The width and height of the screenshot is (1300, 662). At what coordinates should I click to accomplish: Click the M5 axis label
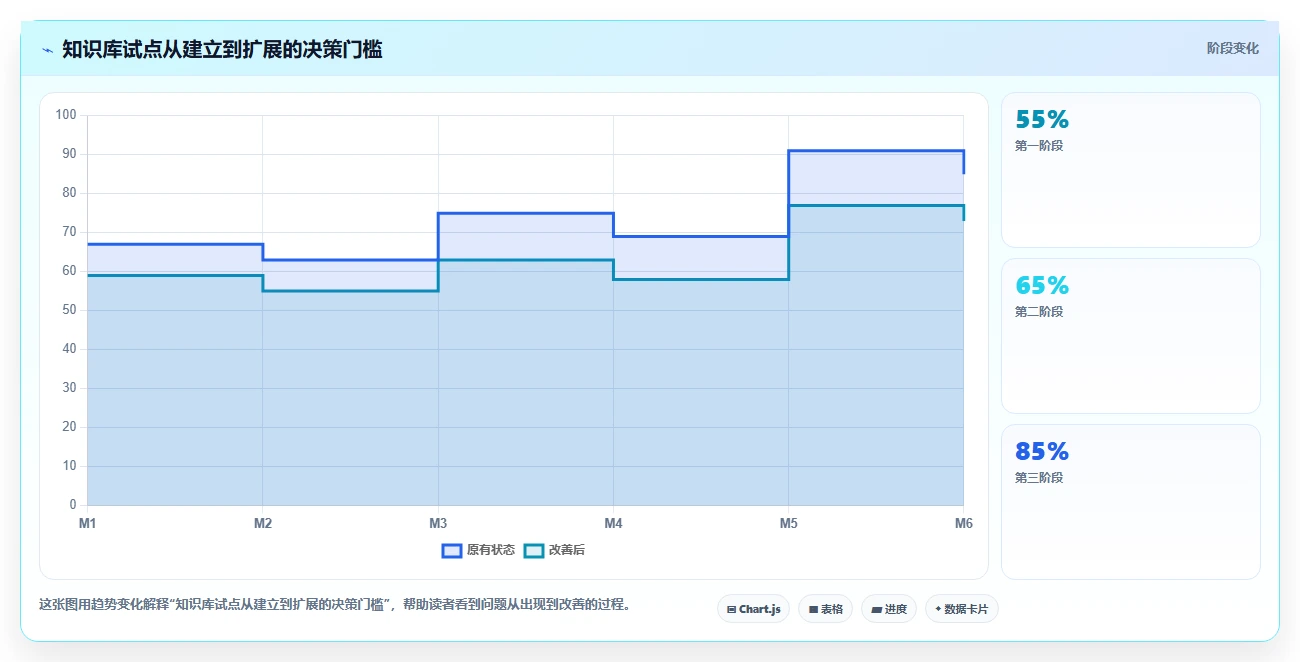click(788, 523)
